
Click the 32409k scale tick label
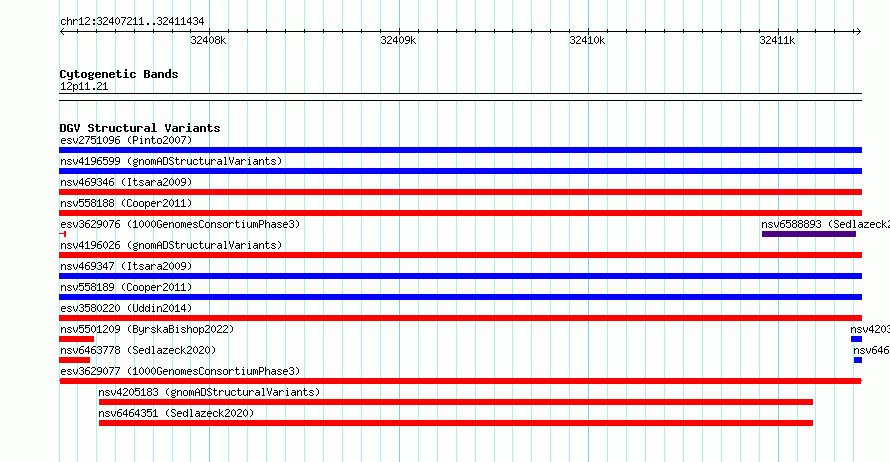point(398,40)
